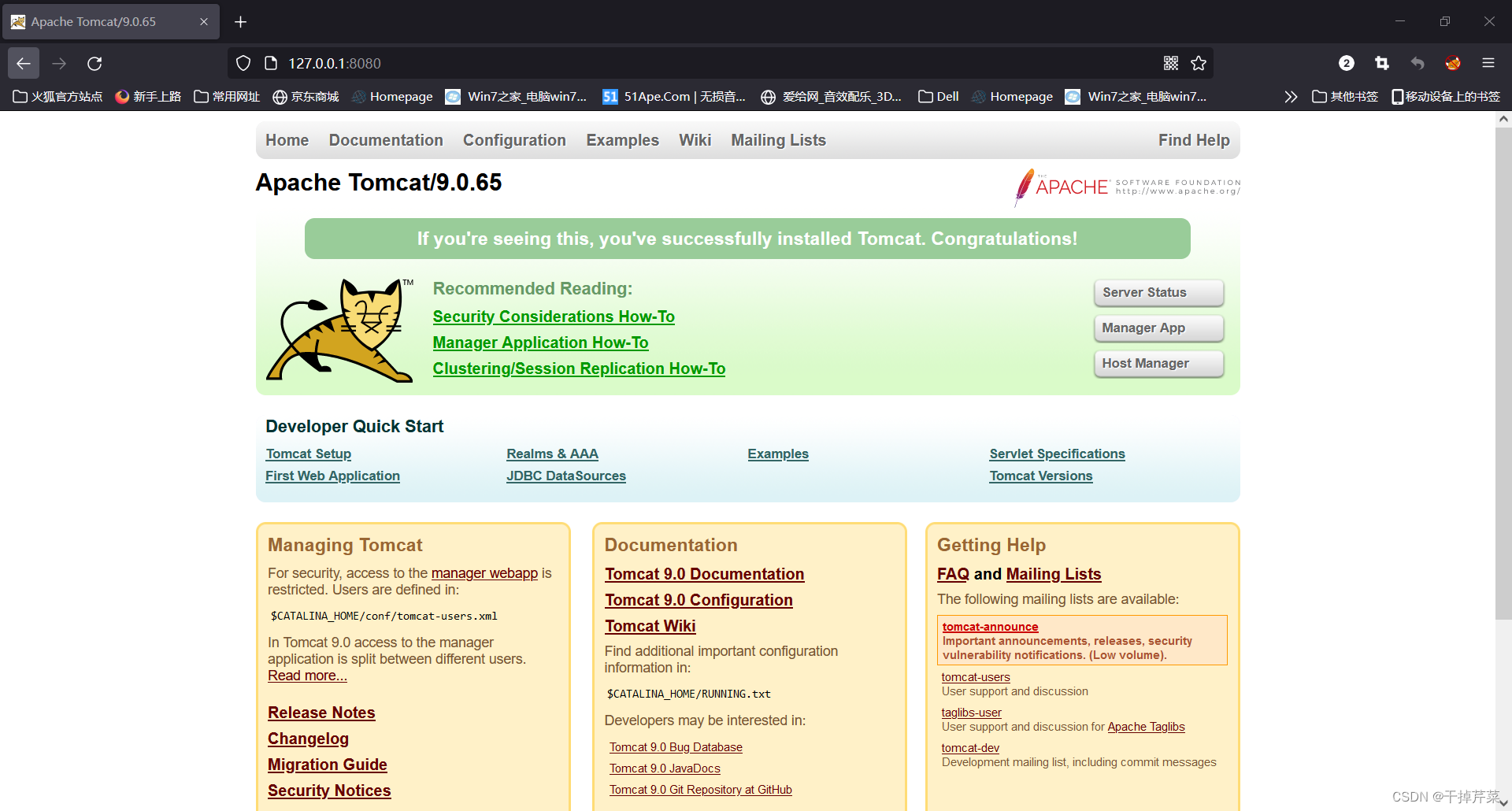Click the Server Status button

[1158, 293]
